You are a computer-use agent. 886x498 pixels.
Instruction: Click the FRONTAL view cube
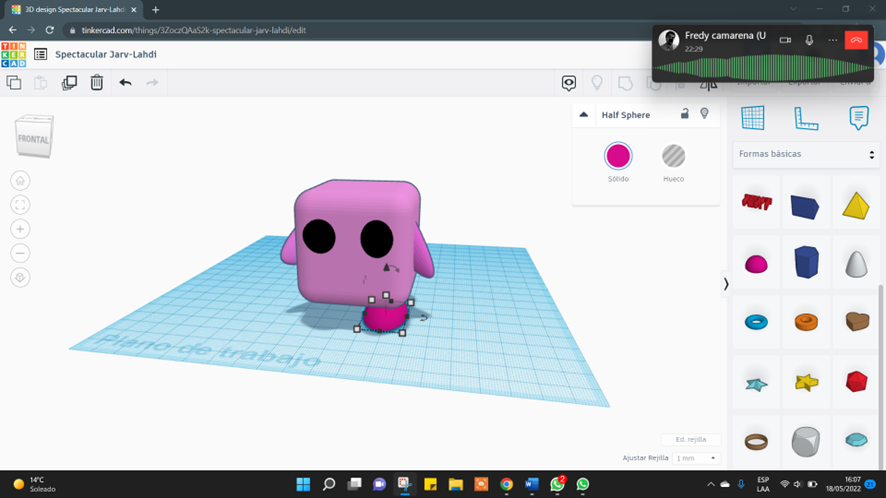34,136
